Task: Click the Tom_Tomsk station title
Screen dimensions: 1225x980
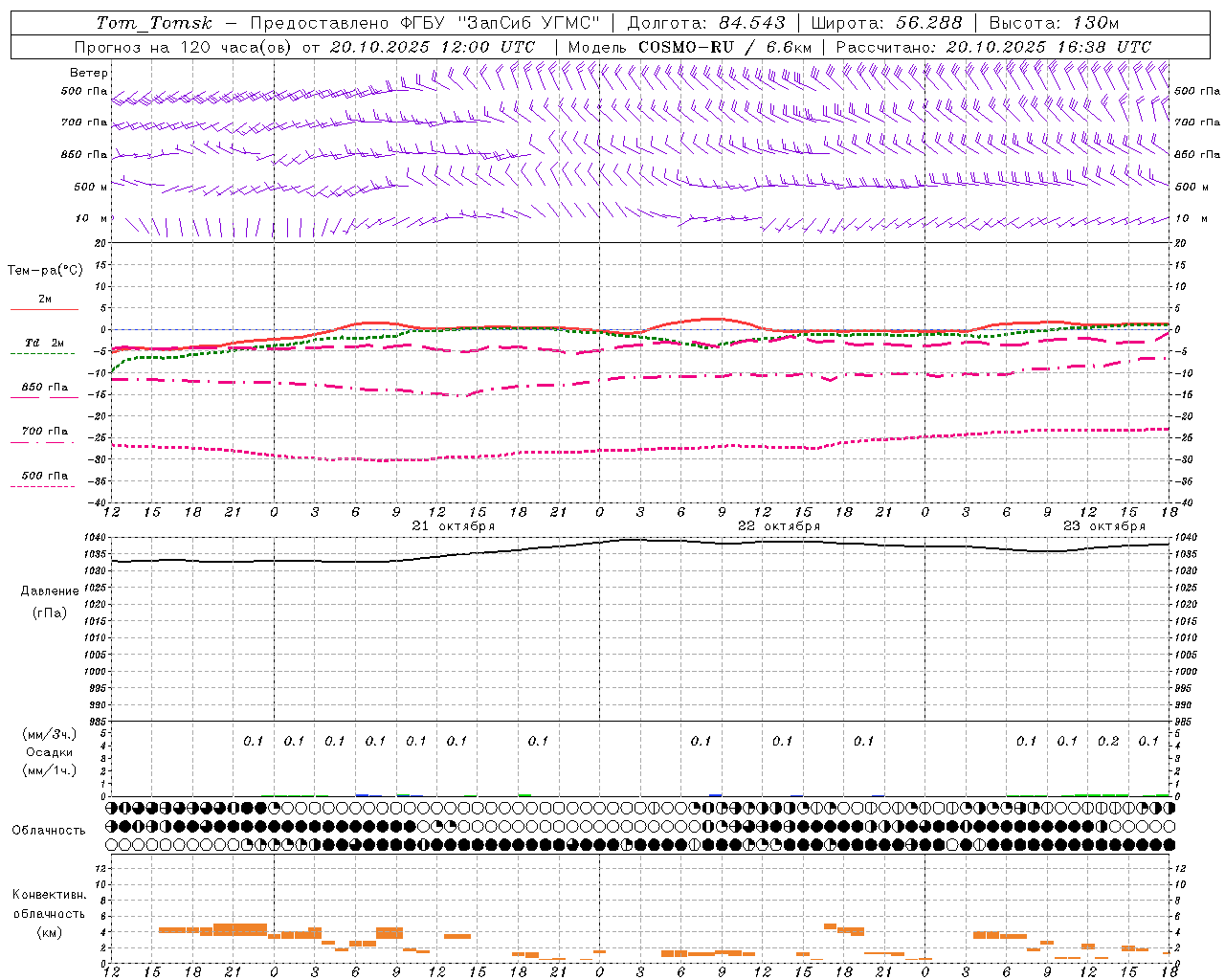Action: click(x=154, y=23)
